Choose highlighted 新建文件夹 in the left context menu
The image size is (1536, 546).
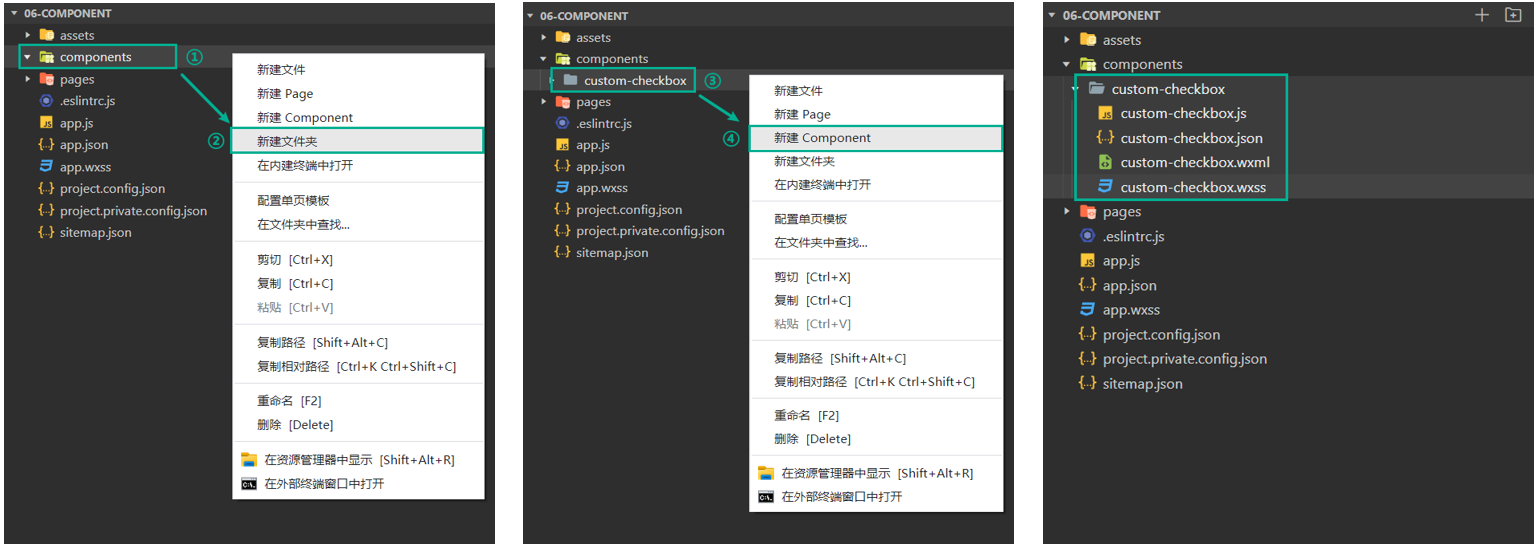tap(288, 141)
